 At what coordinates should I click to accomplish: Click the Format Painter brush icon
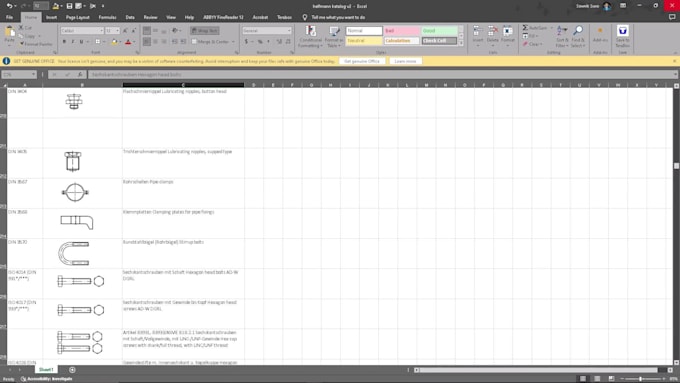pyautogui.click(x=21, y=44)
